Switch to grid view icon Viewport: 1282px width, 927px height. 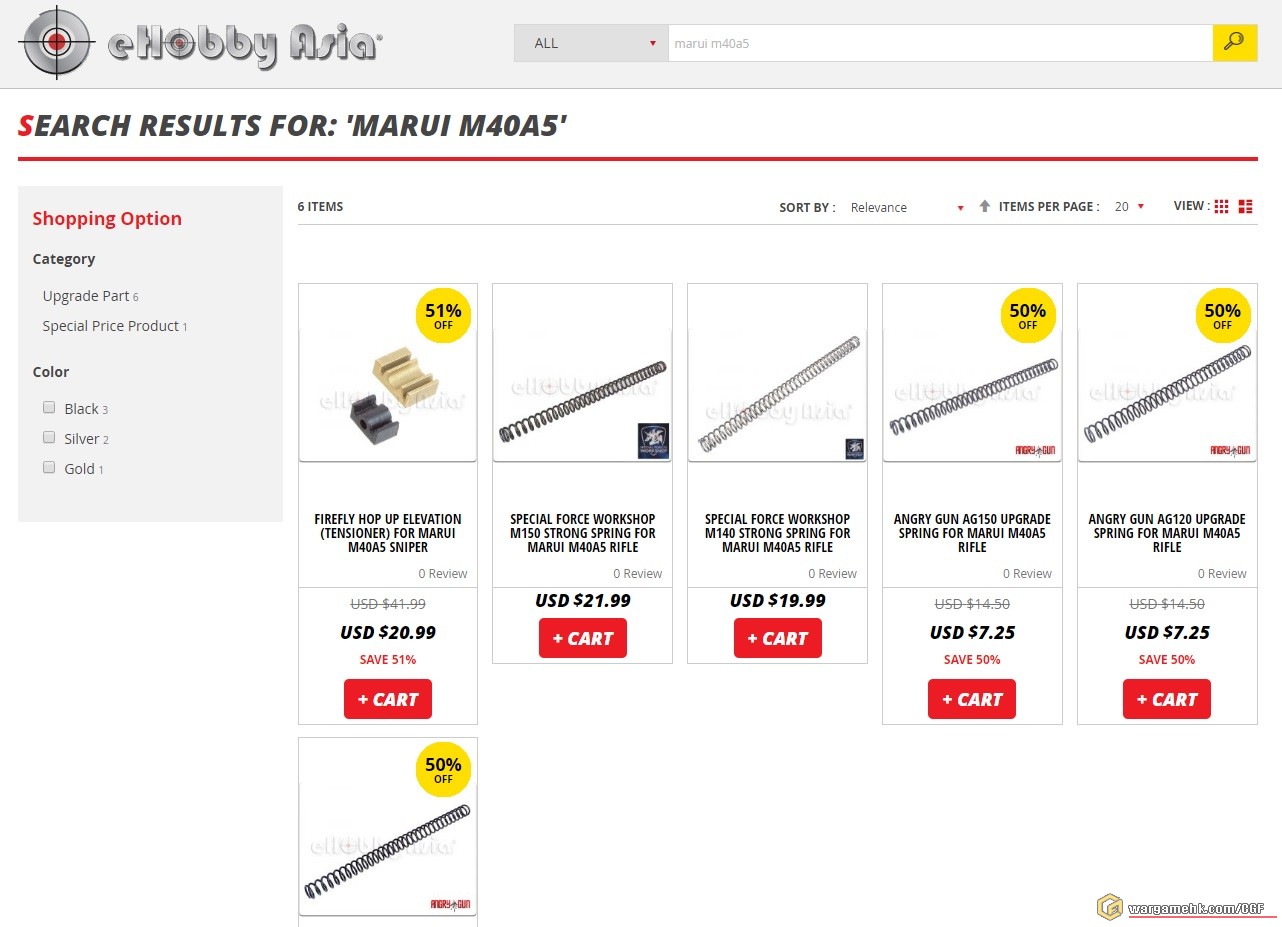[x=1221, y=207]
